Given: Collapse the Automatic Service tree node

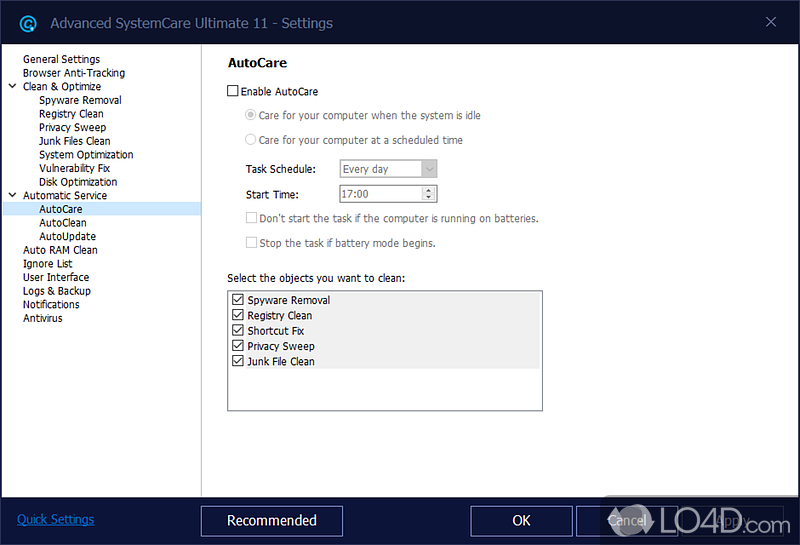Looking at the screenshot, I should pyautogui.click(x=13, y=195).
